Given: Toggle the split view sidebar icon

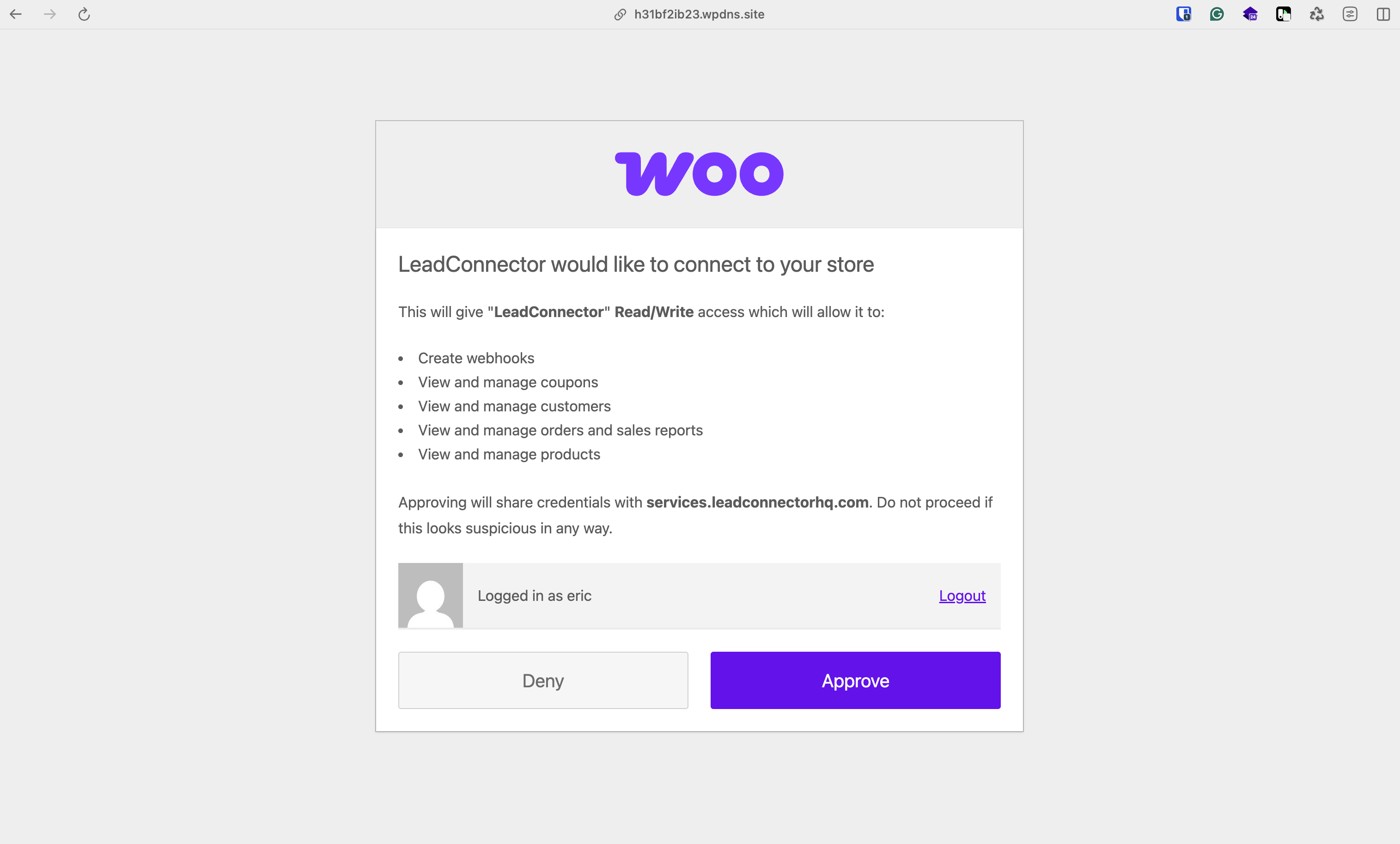Looking at the screenshot, I should click(1383, 14).
